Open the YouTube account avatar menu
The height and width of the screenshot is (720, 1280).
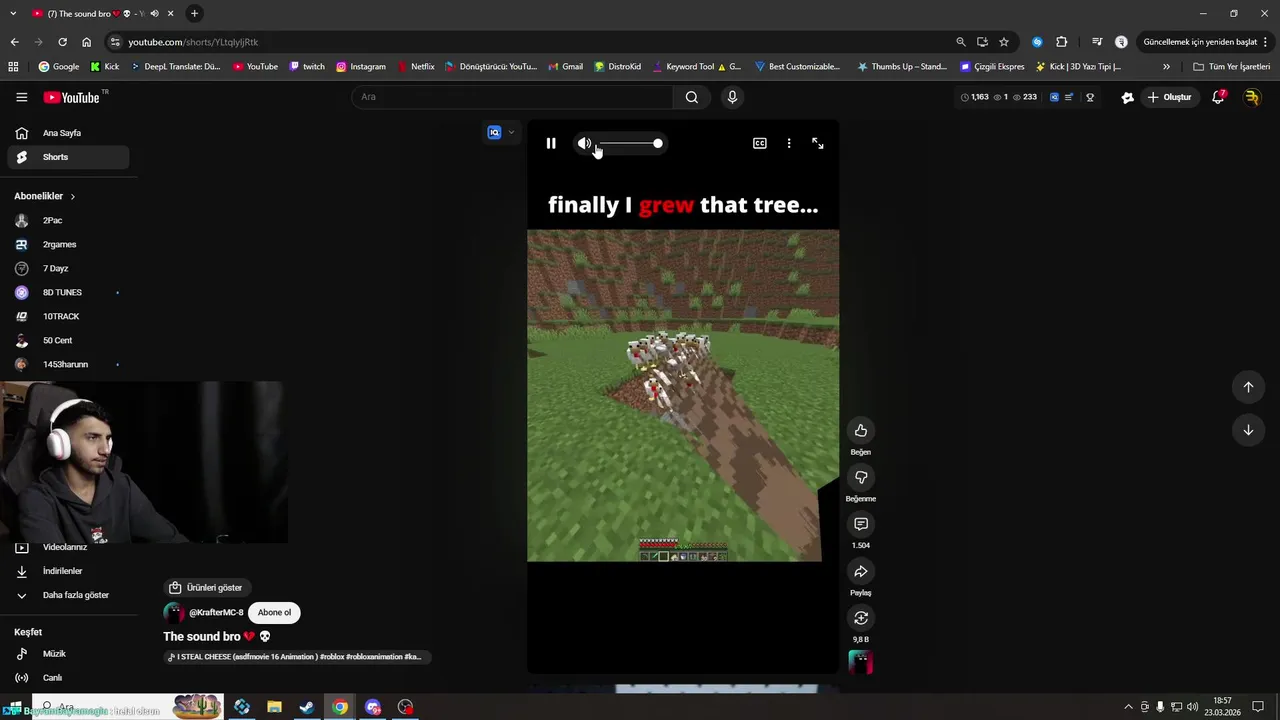pyautogui.click(x=1252, y=97)
